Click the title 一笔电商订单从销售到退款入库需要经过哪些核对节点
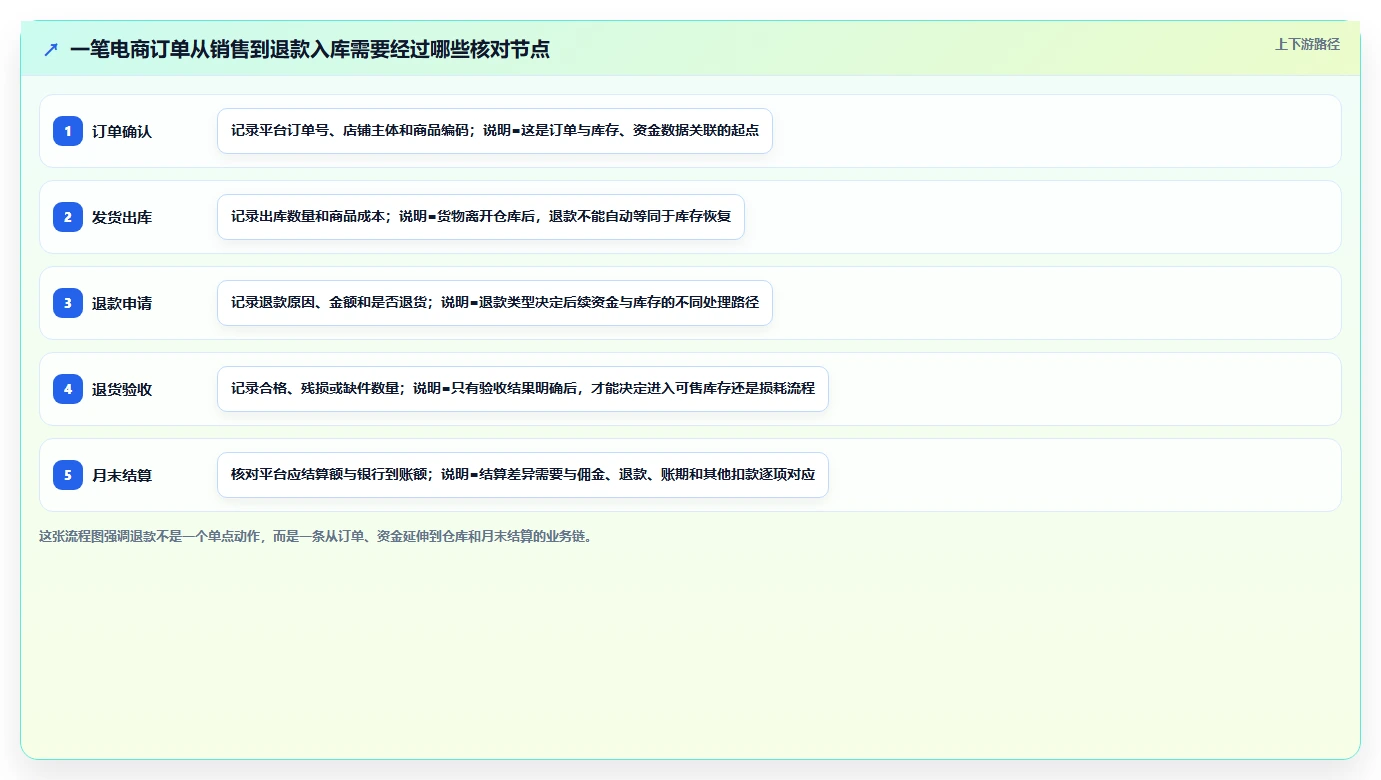The width and height of the screenshot is (1381, 780). [x=310, y=49]
